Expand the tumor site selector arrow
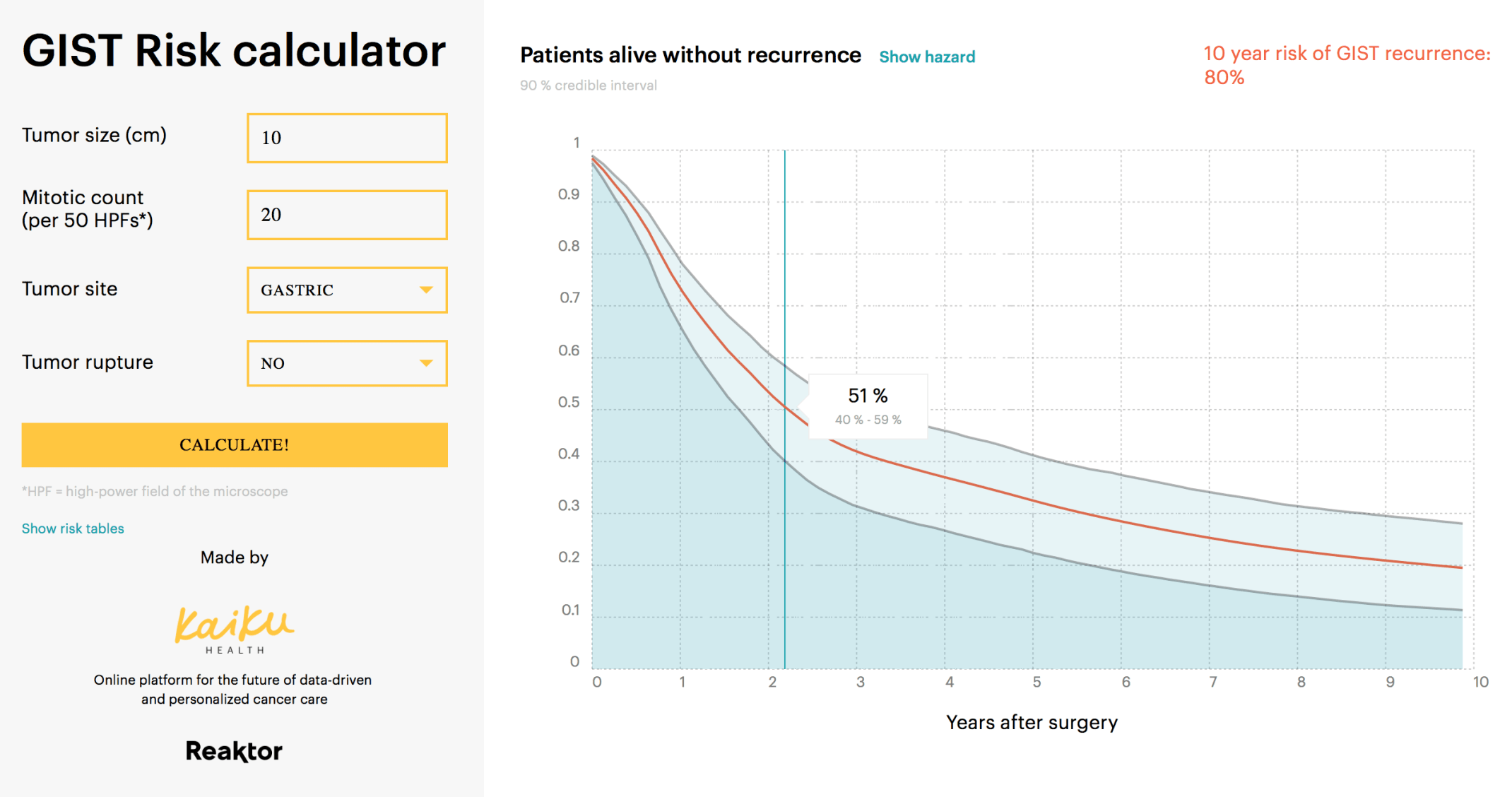This screenshot has width=1512, height=797. pyautogui.click(x=427, y=290)
